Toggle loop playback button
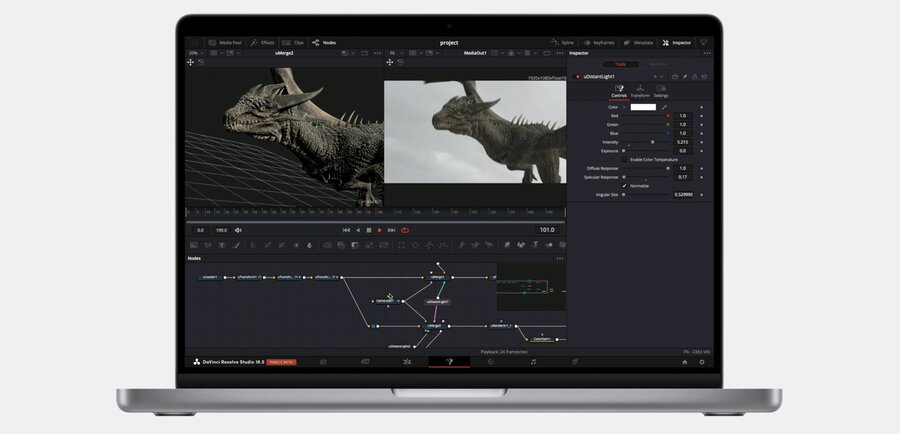900x434 pixels. [405, 230]
